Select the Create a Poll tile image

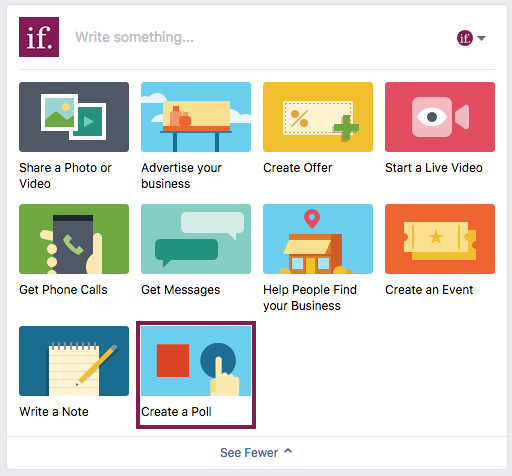coord(196,361)
